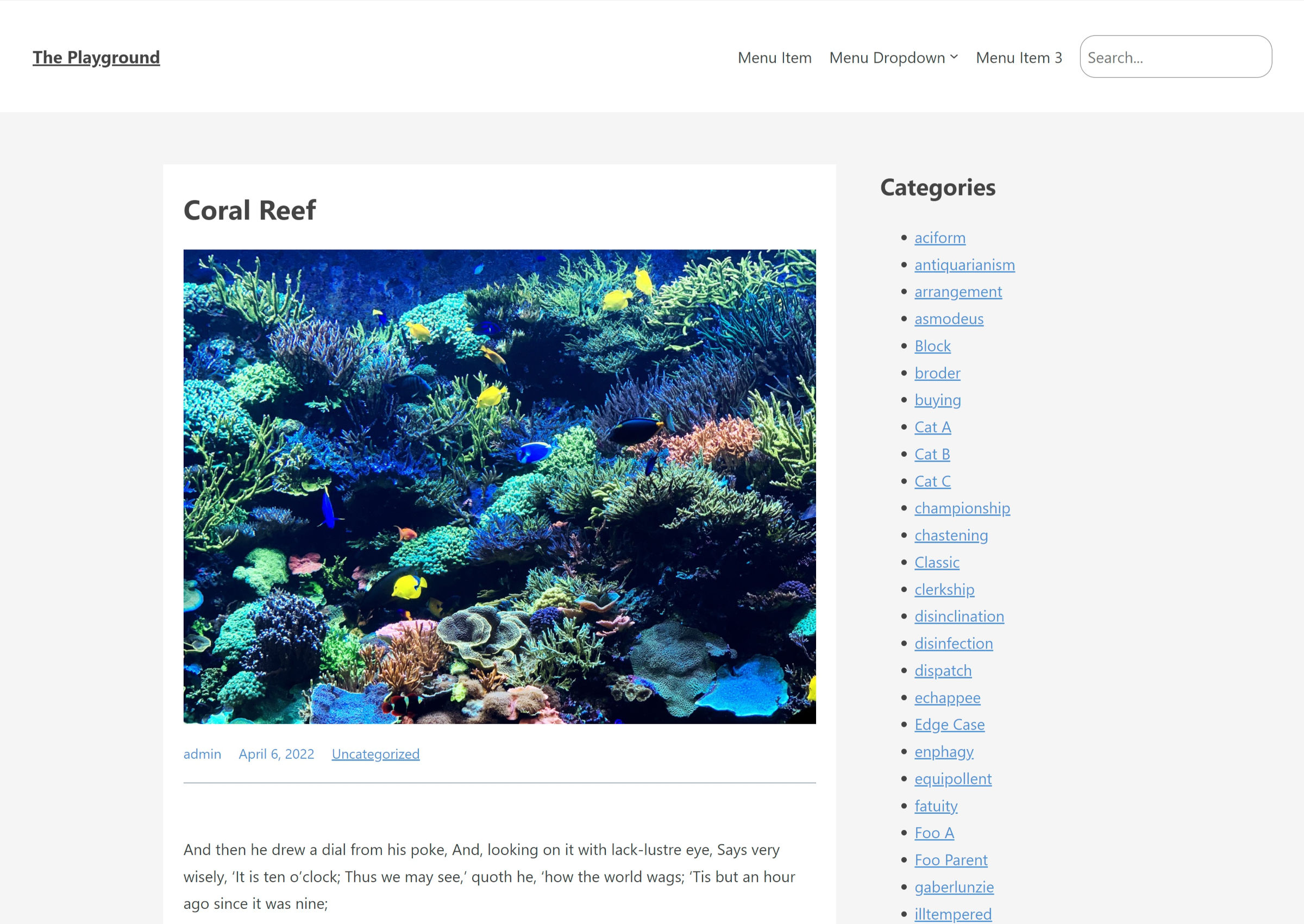Select the Cat A category

click(932, 427)
